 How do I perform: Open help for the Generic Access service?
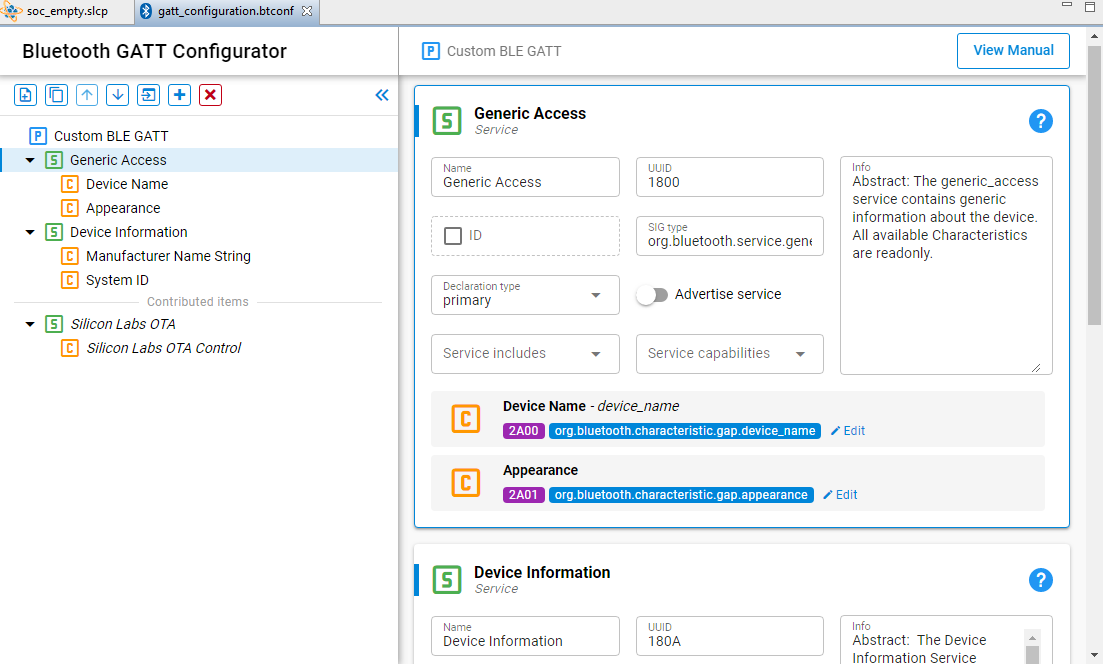tap(1041, 121)
